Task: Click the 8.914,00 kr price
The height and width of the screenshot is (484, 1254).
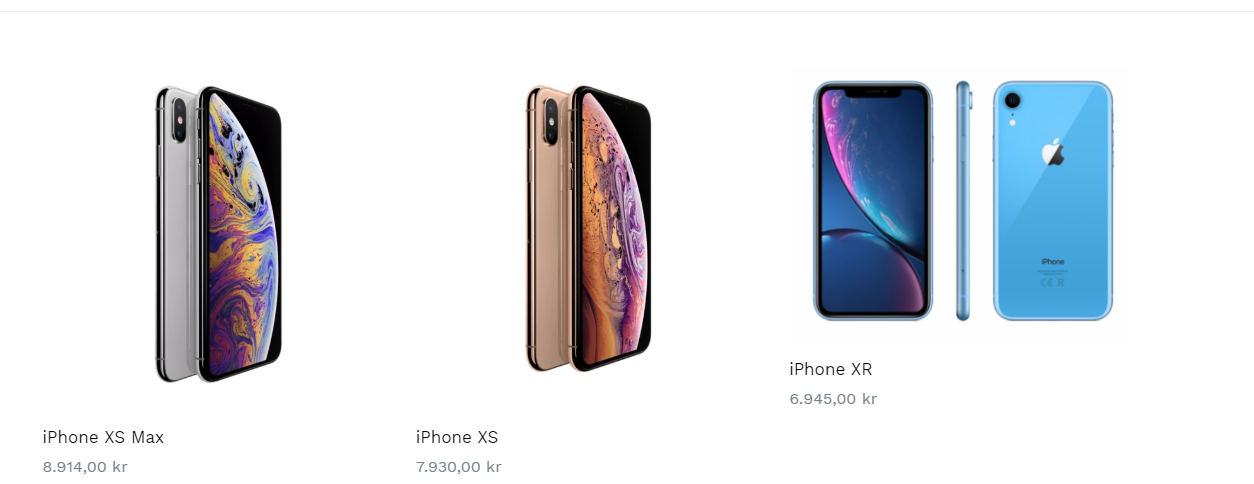Action: (85, 466)
